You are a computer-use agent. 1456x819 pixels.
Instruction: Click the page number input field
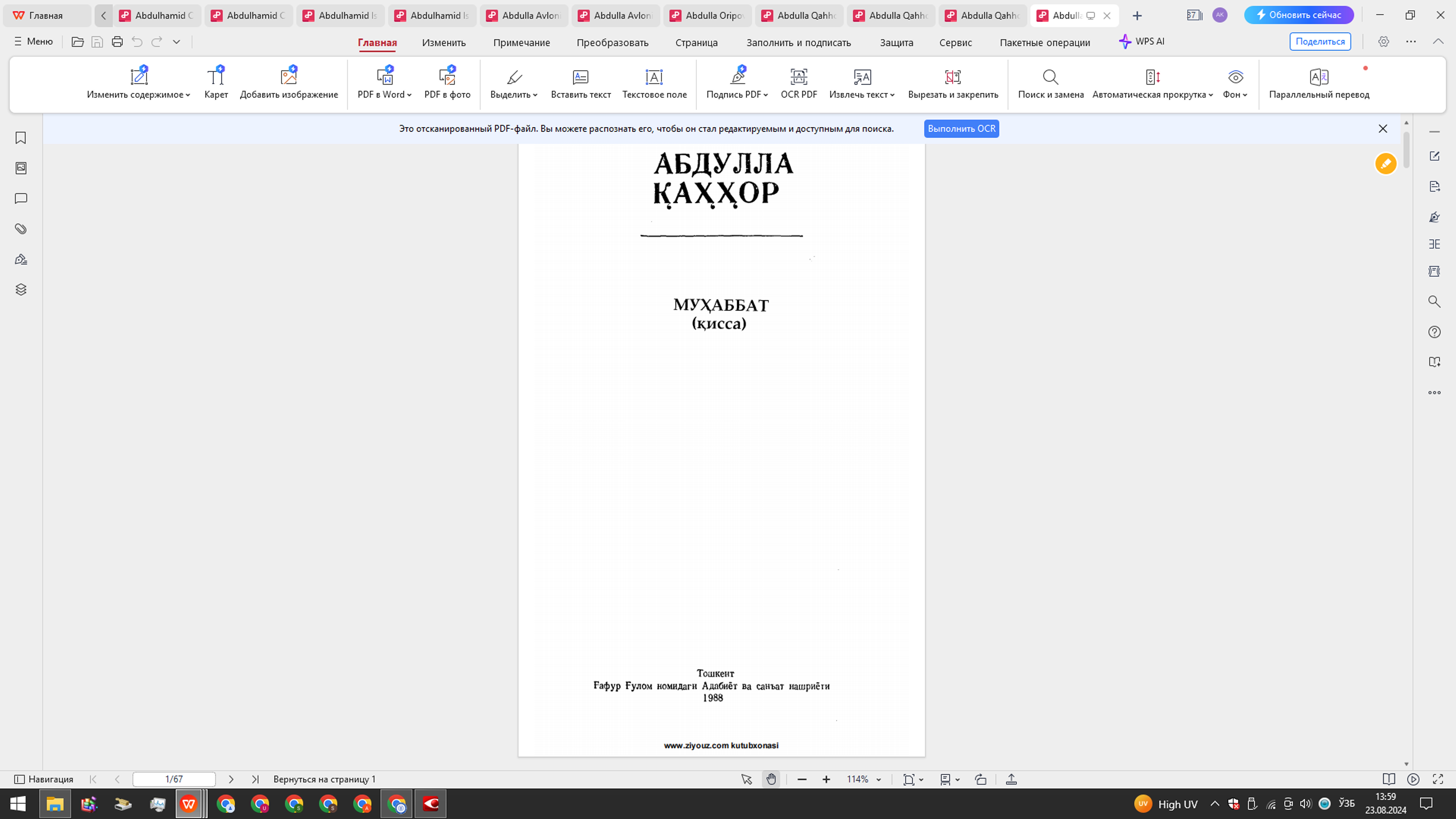(x=174, y=780)
